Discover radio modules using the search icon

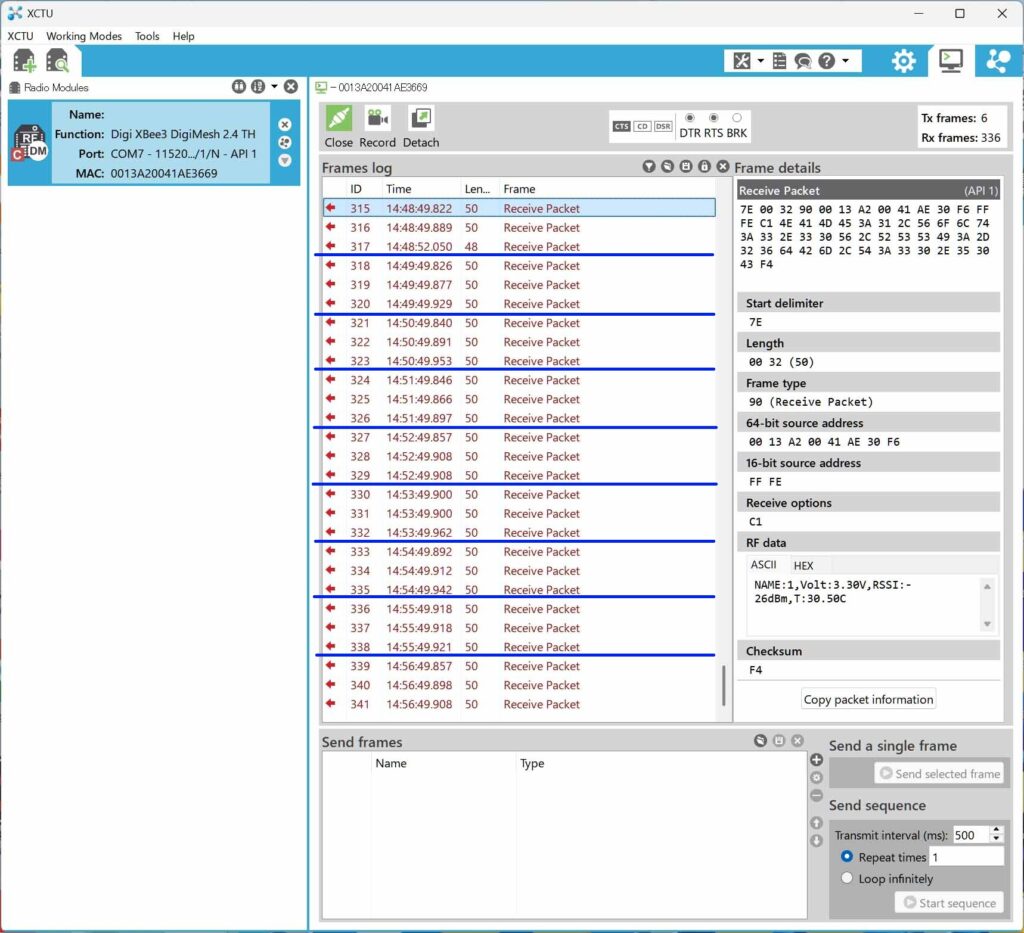pos(57,61)
